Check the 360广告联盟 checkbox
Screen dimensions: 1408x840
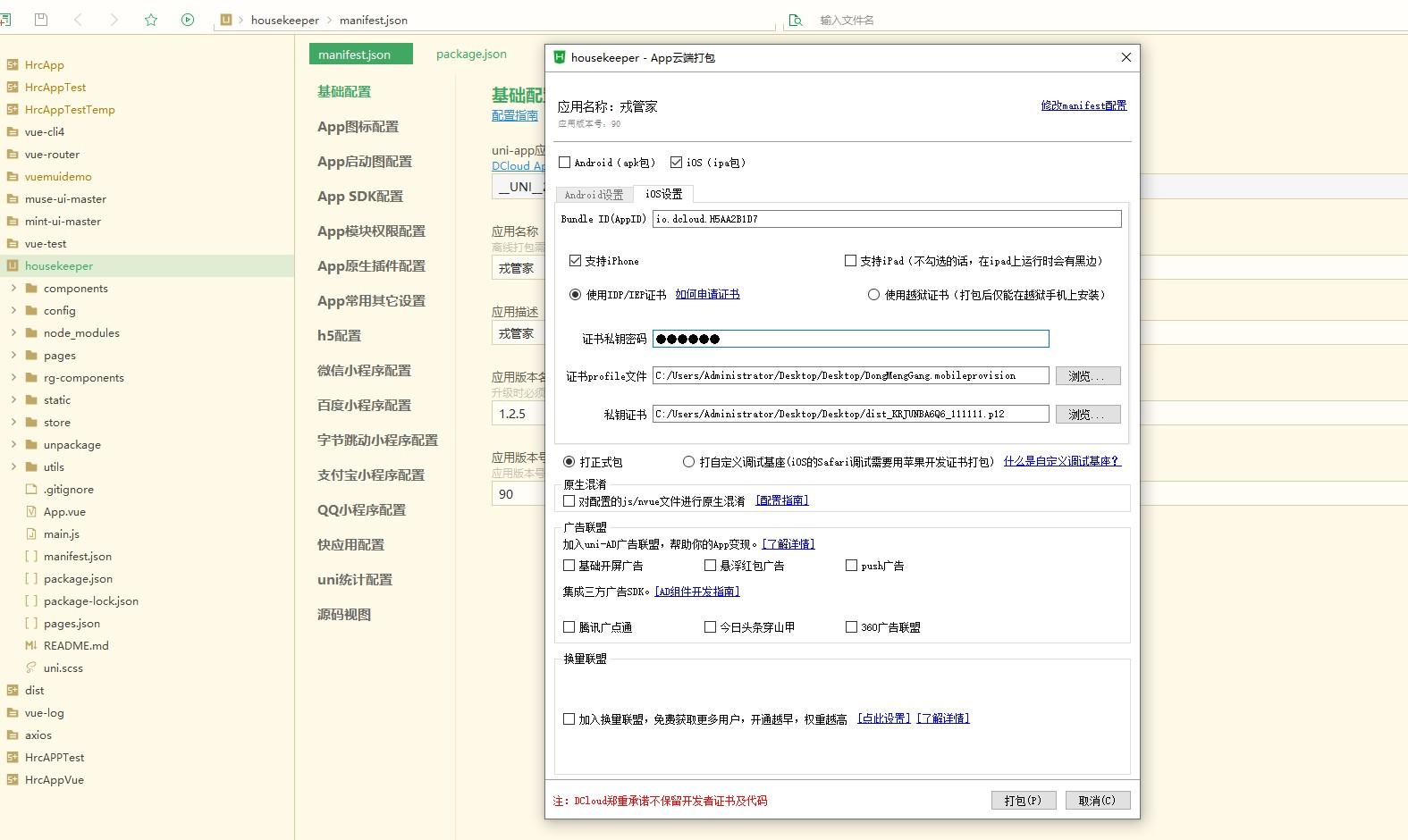[851, 626]
